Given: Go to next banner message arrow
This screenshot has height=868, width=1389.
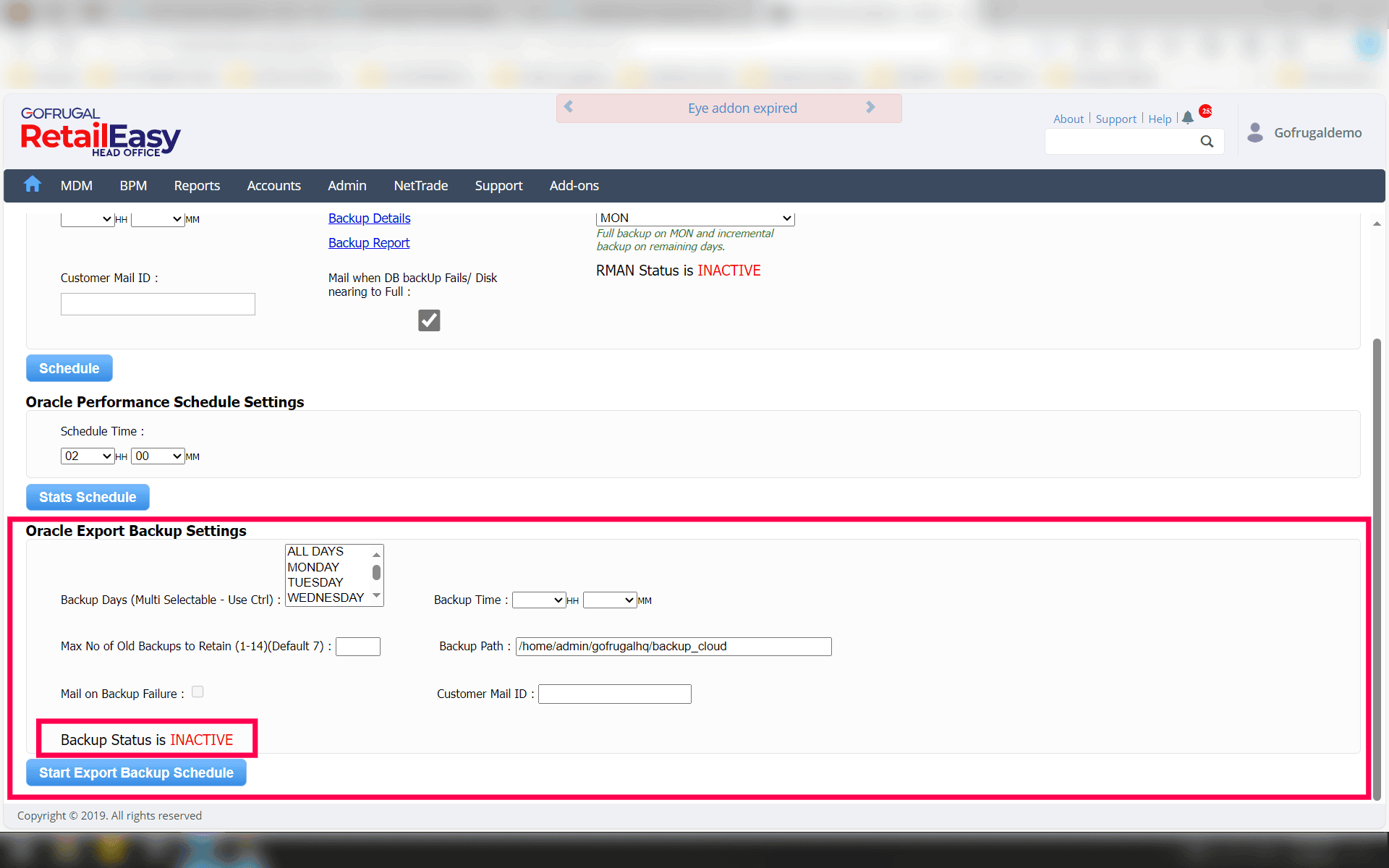Looking at the screenshot, I should (x=870, y=107).
